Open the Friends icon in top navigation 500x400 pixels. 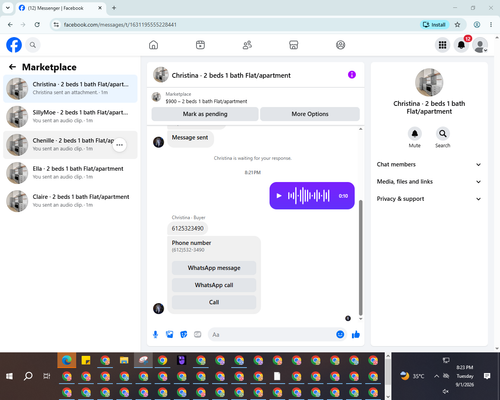pyautogui.click(x=247, y=45)
